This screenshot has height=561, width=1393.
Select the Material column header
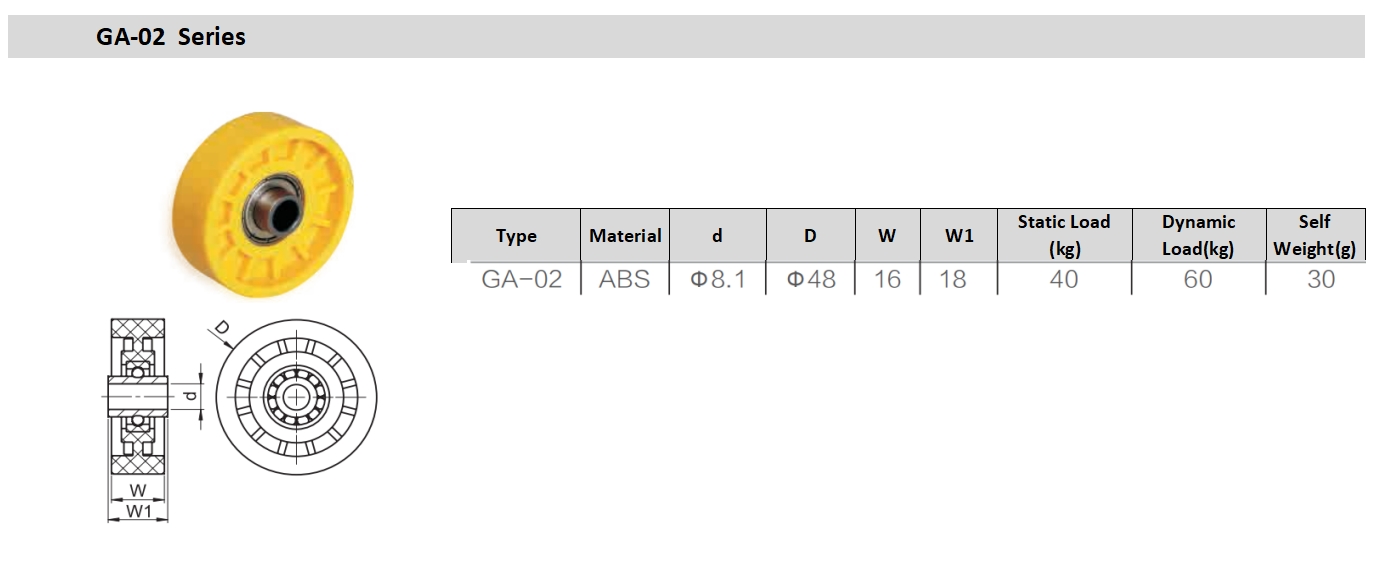pos(625,236)
